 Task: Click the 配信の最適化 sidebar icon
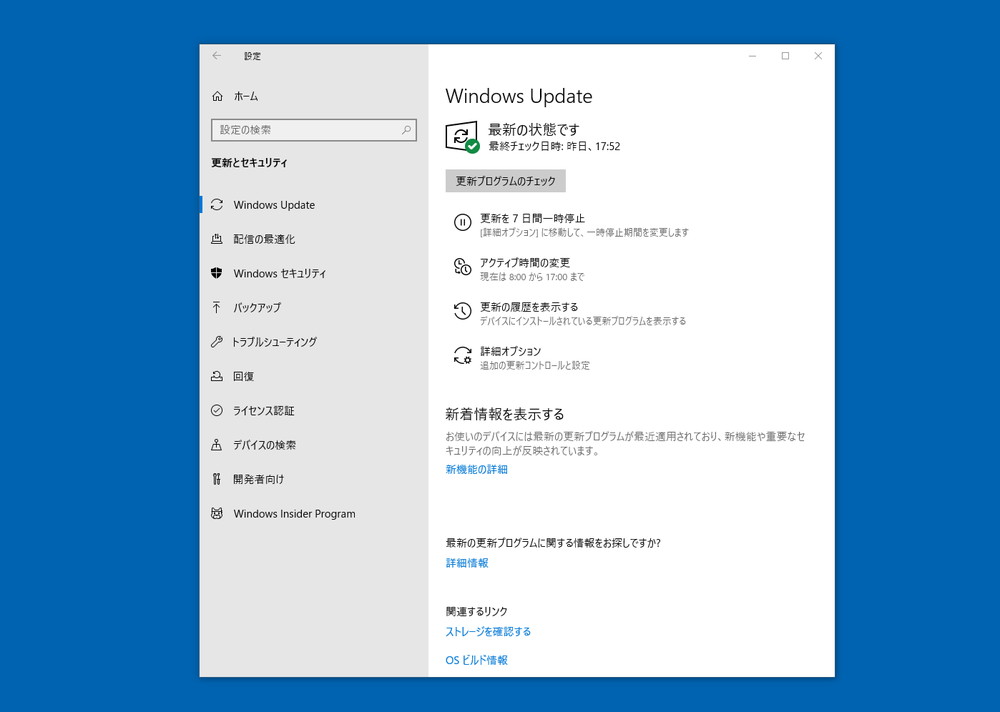(217, 239)
